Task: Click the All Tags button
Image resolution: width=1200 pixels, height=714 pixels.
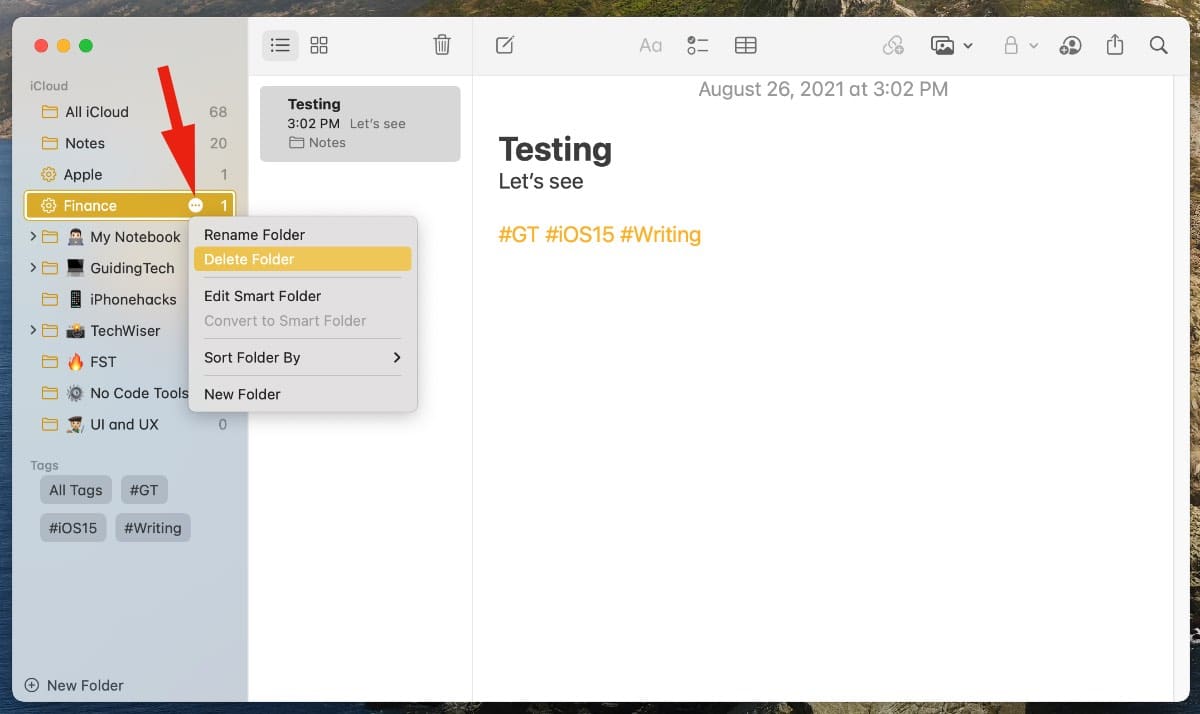Action: coord(76,490)
